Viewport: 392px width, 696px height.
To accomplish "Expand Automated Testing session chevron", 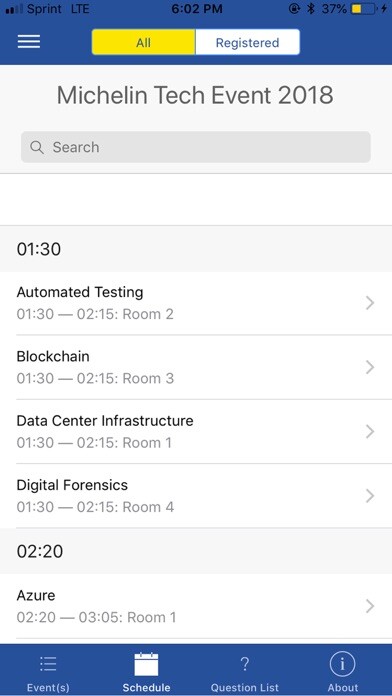I will click(x=370, y=303).
